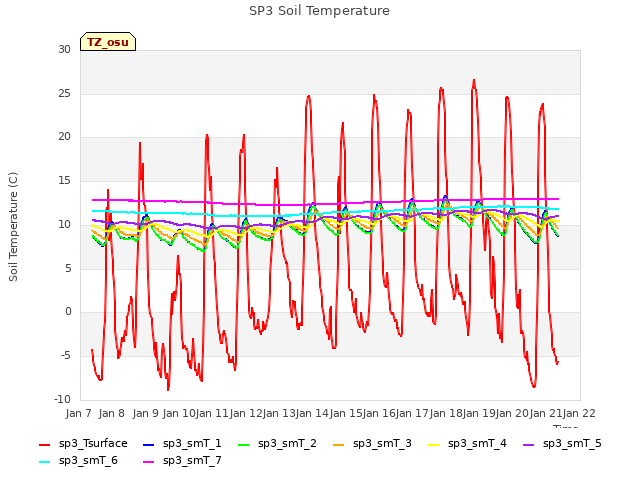Click the 20 y-axis tick label

coord(64,137)
